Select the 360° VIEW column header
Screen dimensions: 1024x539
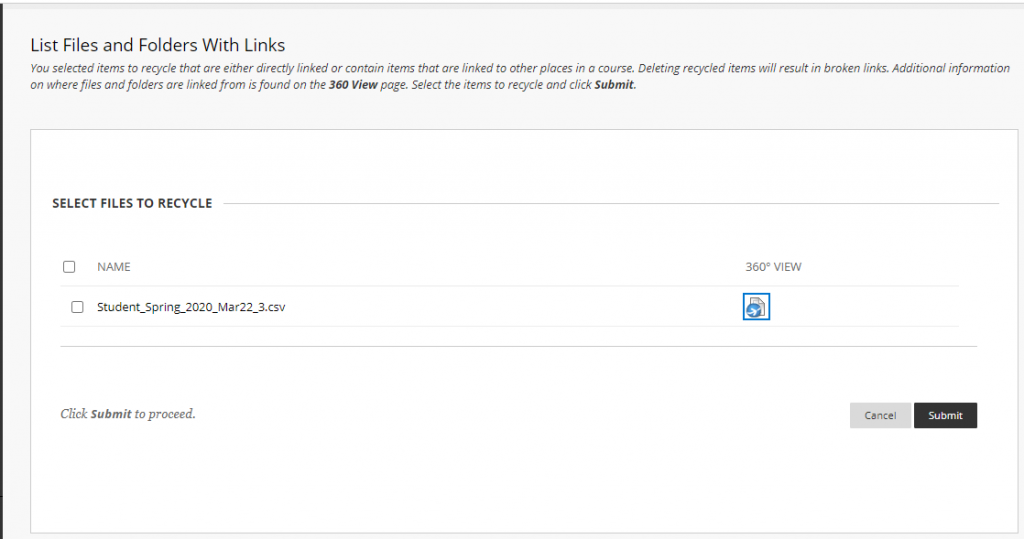tap(773, 267)
